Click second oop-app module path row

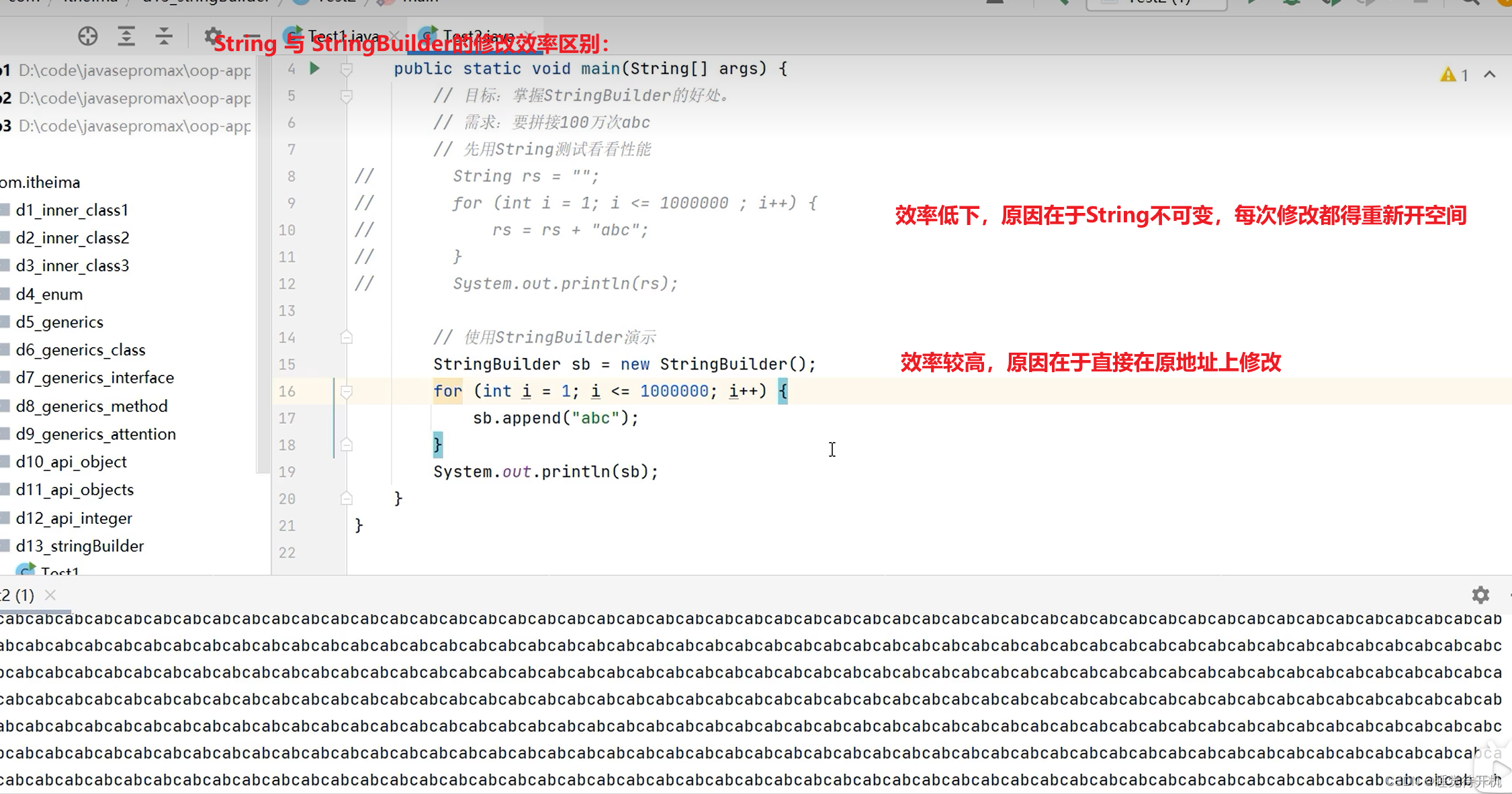coord(126,98)
